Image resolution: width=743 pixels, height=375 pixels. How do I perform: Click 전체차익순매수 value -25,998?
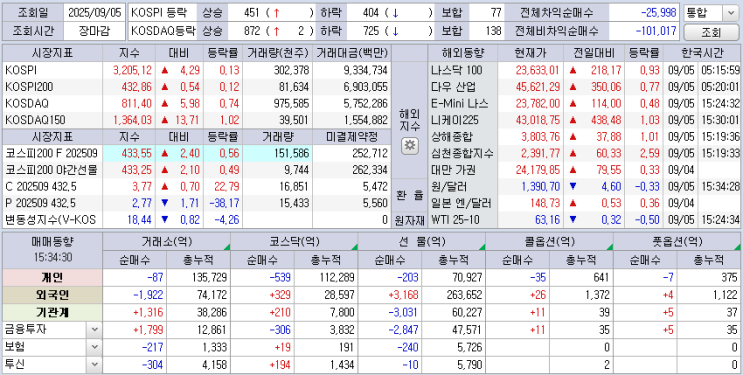coord(659,13)
